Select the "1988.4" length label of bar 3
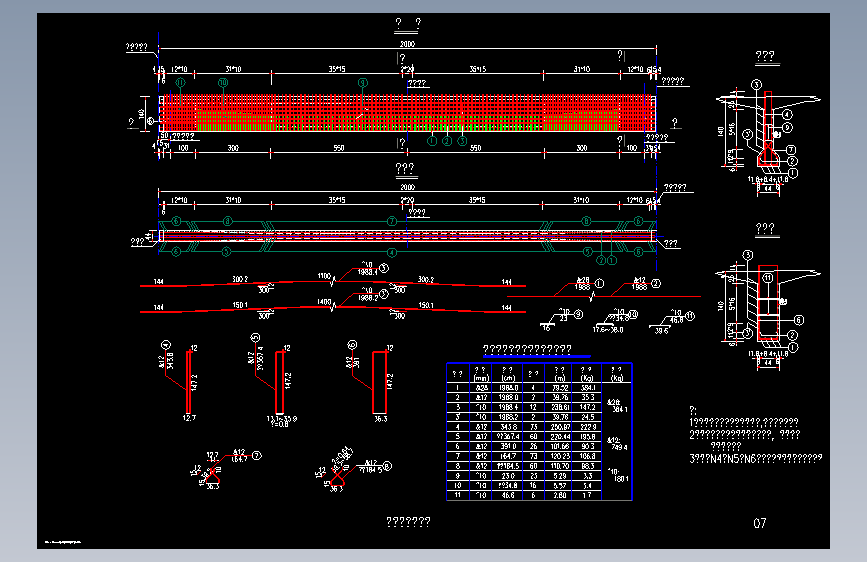This screenshot has height=562, width=867. (367, 272)
